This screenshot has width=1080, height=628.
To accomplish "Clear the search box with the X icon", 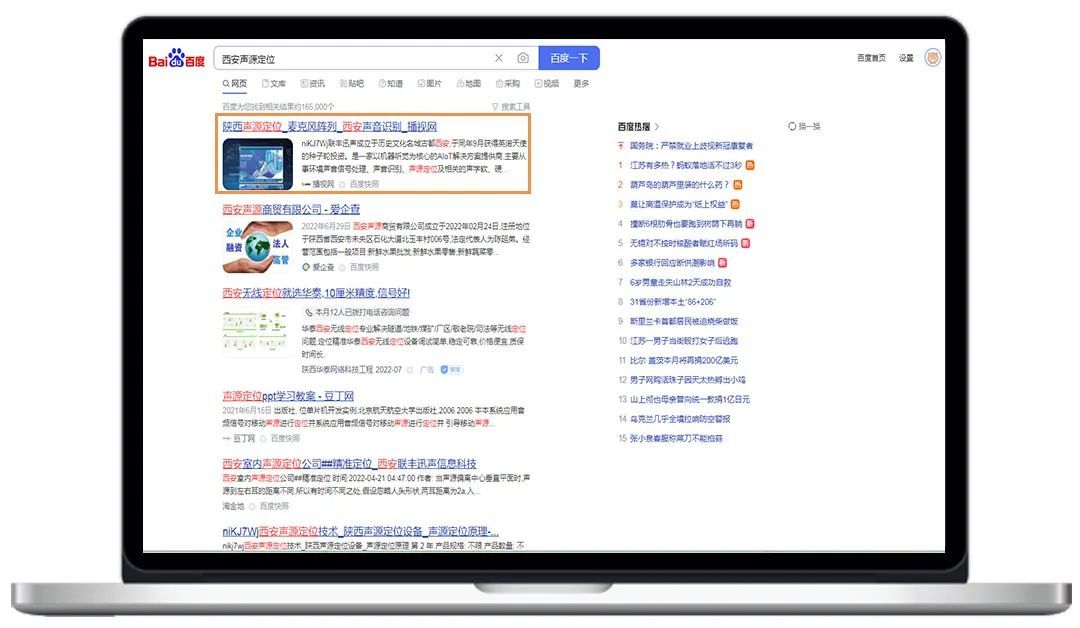I will 499,58.
